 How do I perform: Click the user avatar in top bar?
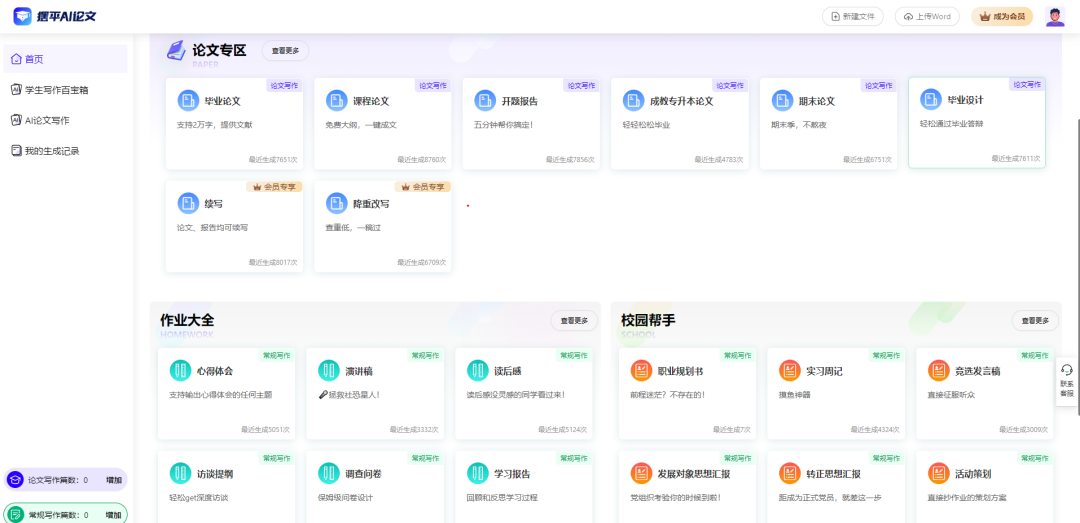point(1055,17)
